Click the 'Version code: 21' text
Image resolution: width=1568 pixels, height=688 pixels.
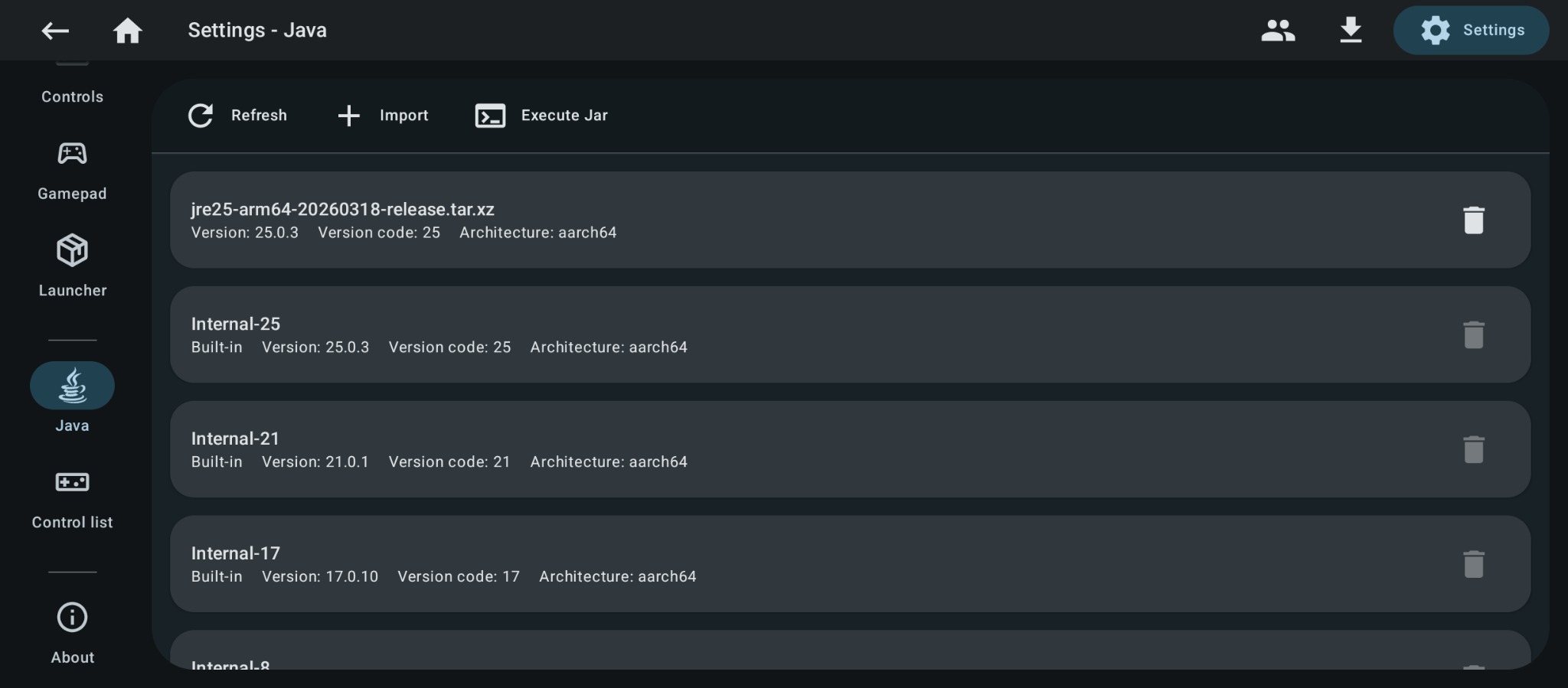[449, 462]
